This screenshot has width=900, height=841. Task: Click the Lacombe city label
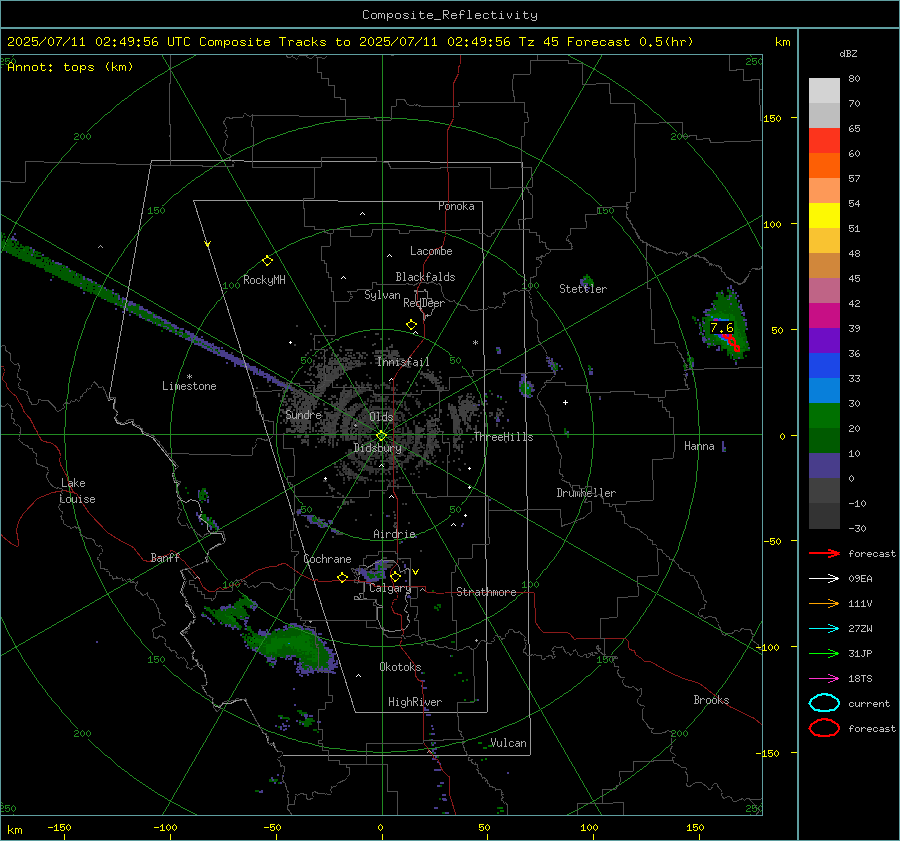431,251
